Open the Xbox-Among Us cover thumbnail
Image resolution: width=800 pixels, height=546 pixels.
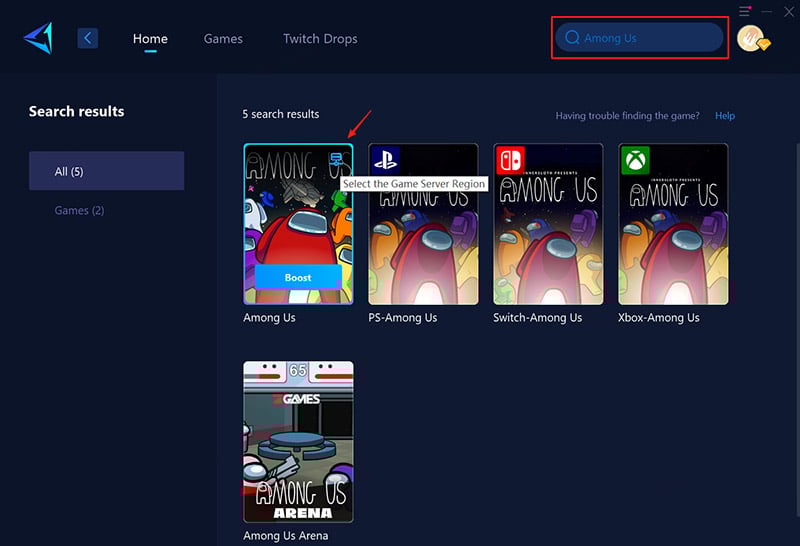[673, 224]
